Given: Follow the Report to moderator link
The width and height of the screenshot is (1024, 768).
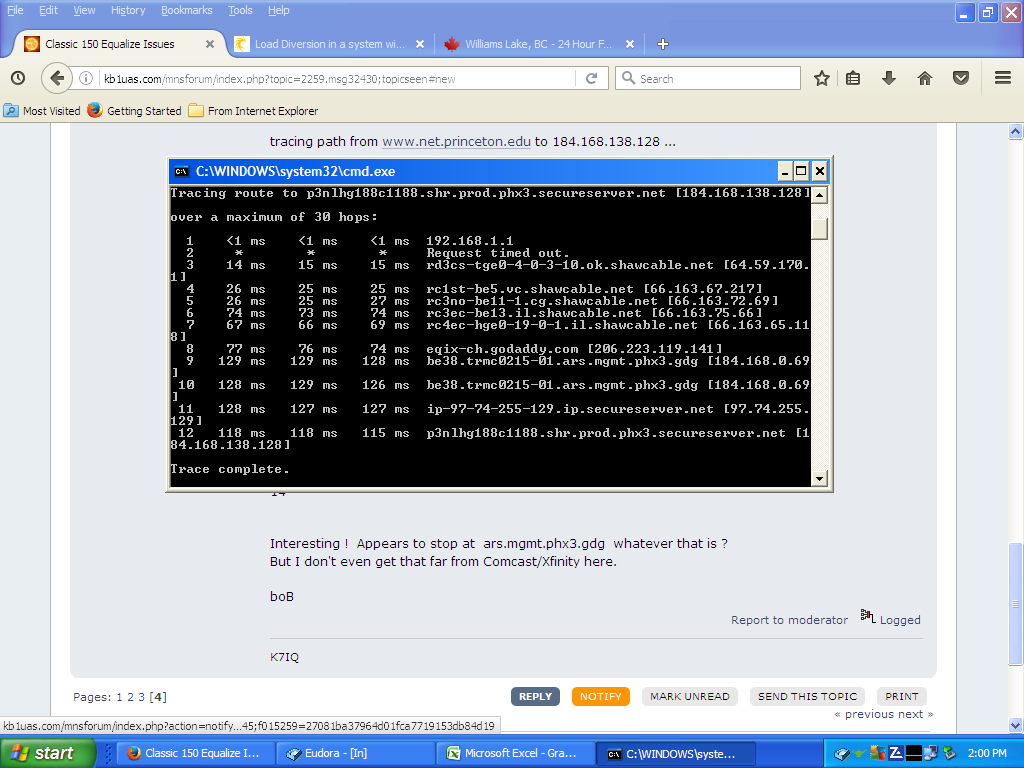Looking at the screenshot, I should (x=789, y=620).
